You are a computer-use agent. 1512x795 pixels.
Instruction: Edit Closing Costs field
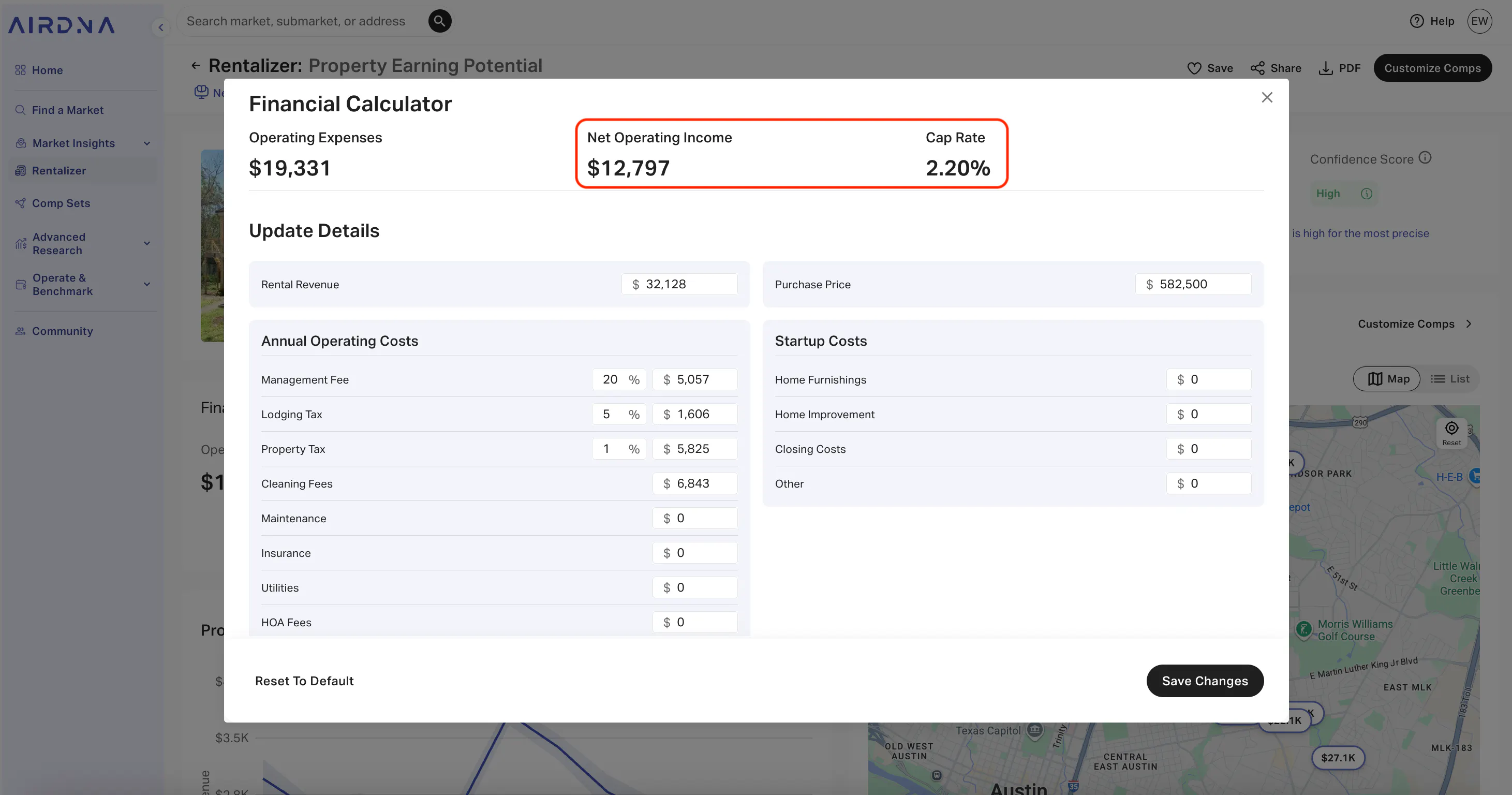[x=1209, y=449]
